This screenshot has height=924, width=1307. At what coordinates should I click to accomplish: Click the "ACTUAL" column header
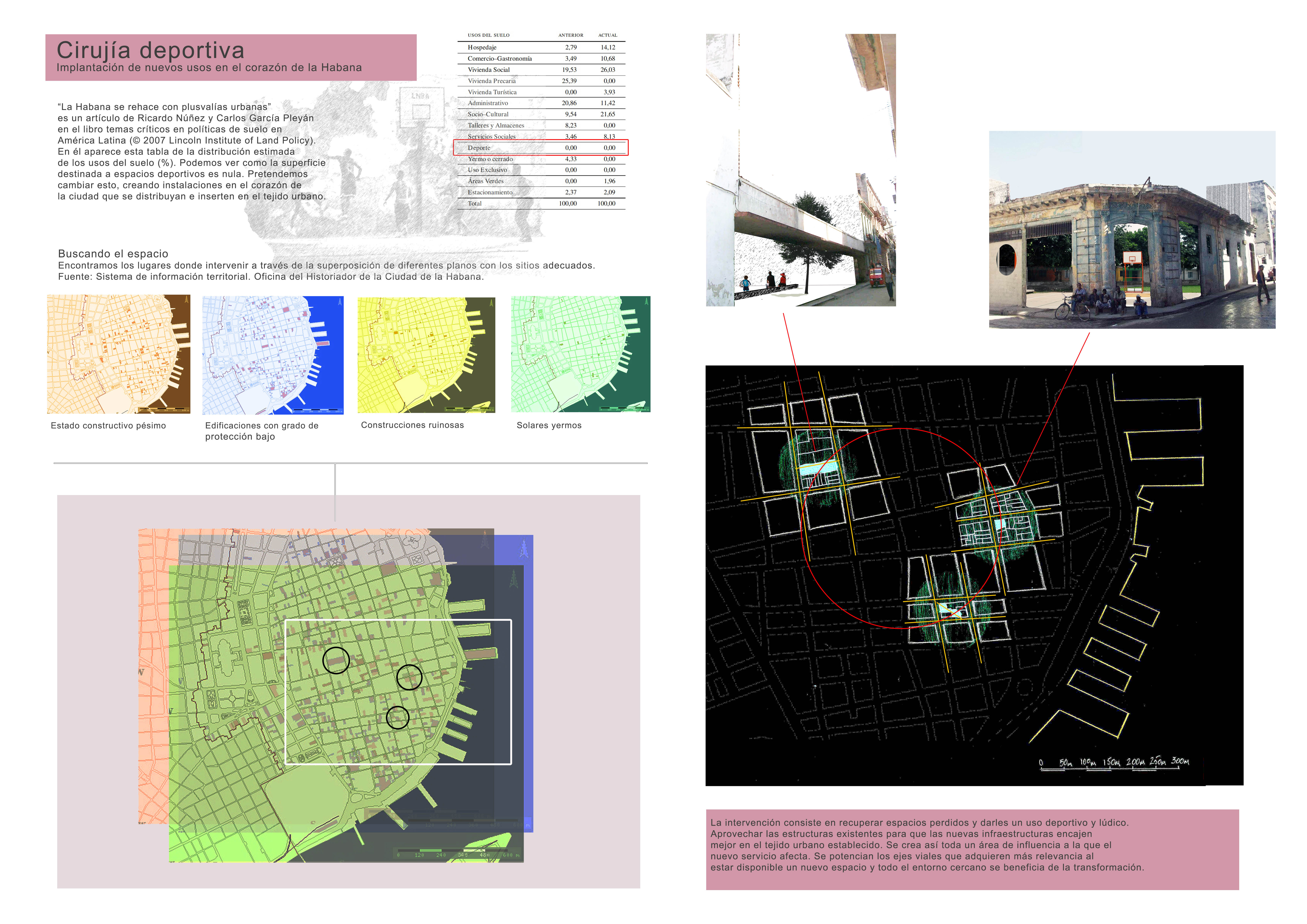click(607, 35)
